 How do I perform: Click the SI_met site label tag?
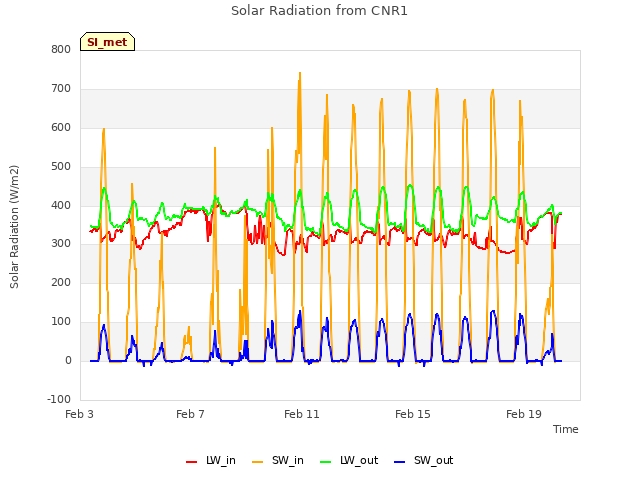pyautogui.click(x=107, y=42)
